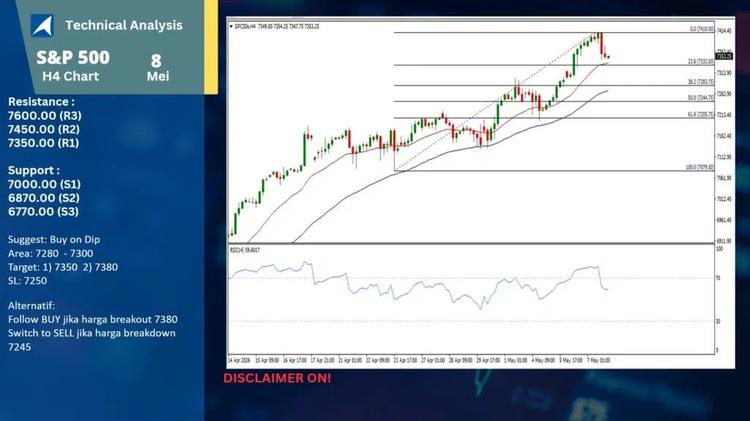The height and width of the screenshot is (421, 750).
Task: Click the symbol and OHLC header text
Action: 277,26
